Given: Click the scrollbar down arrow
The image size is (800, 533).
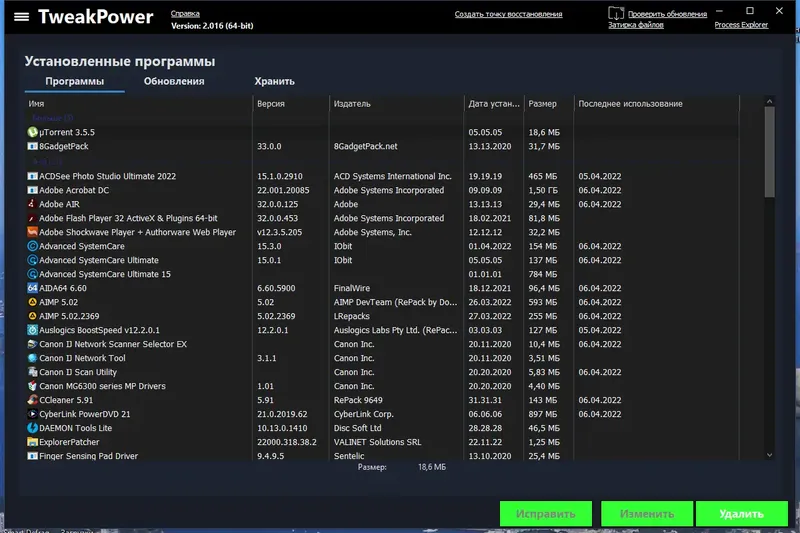Looking at the screenshot, I should pos(769,455).
